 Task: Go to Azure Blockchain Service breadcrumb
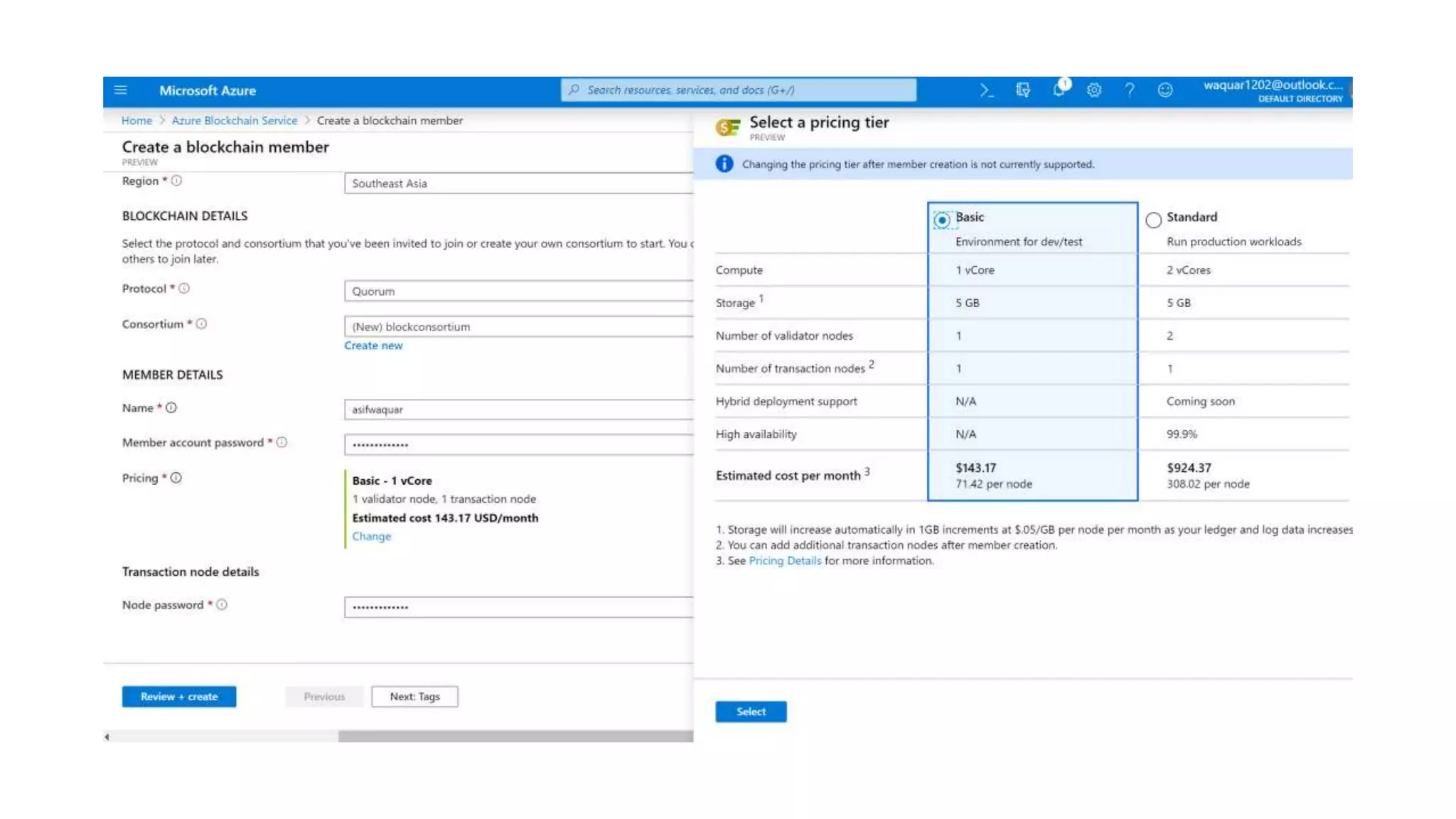click(234, 121)
